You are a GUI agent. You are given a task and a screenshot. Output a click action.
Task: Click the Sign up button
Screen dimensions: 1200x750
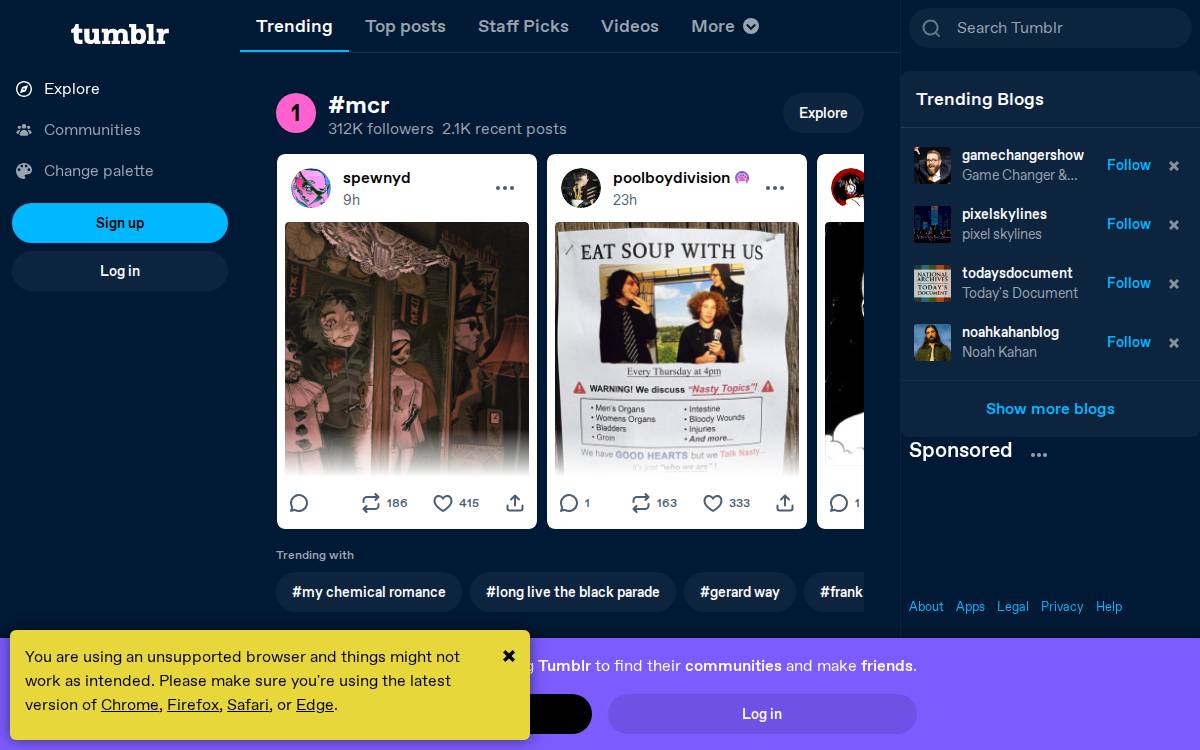(120, 223)
